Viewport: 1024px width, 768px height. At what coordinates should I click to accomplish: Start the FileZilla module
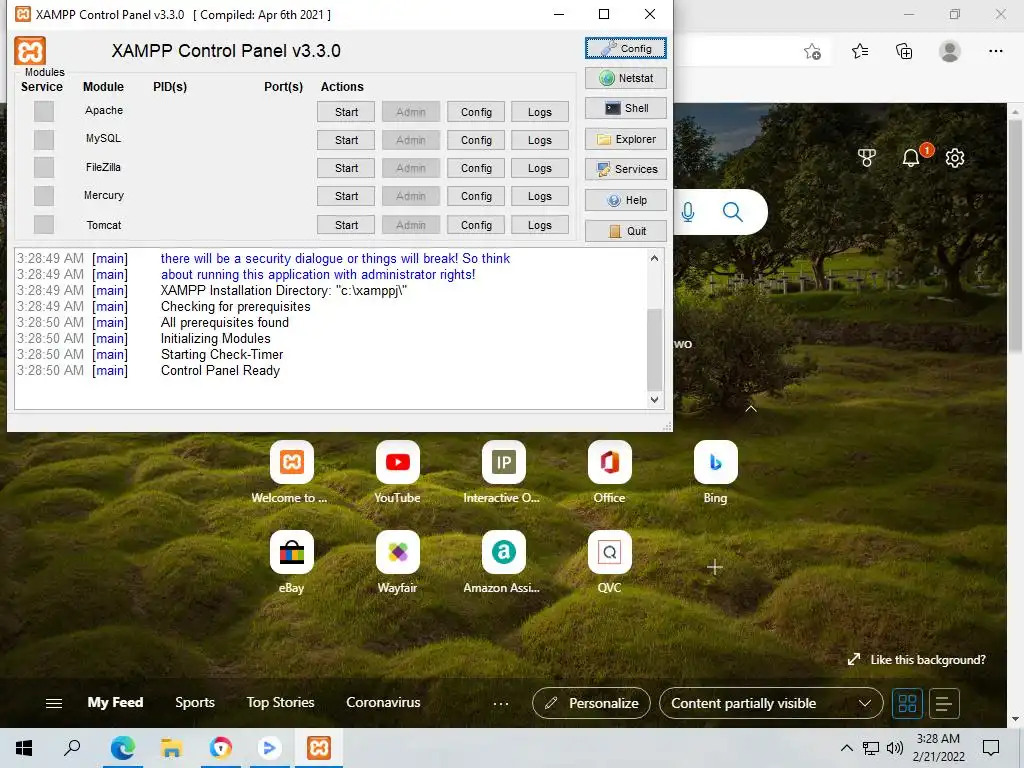tap(346, 168)
